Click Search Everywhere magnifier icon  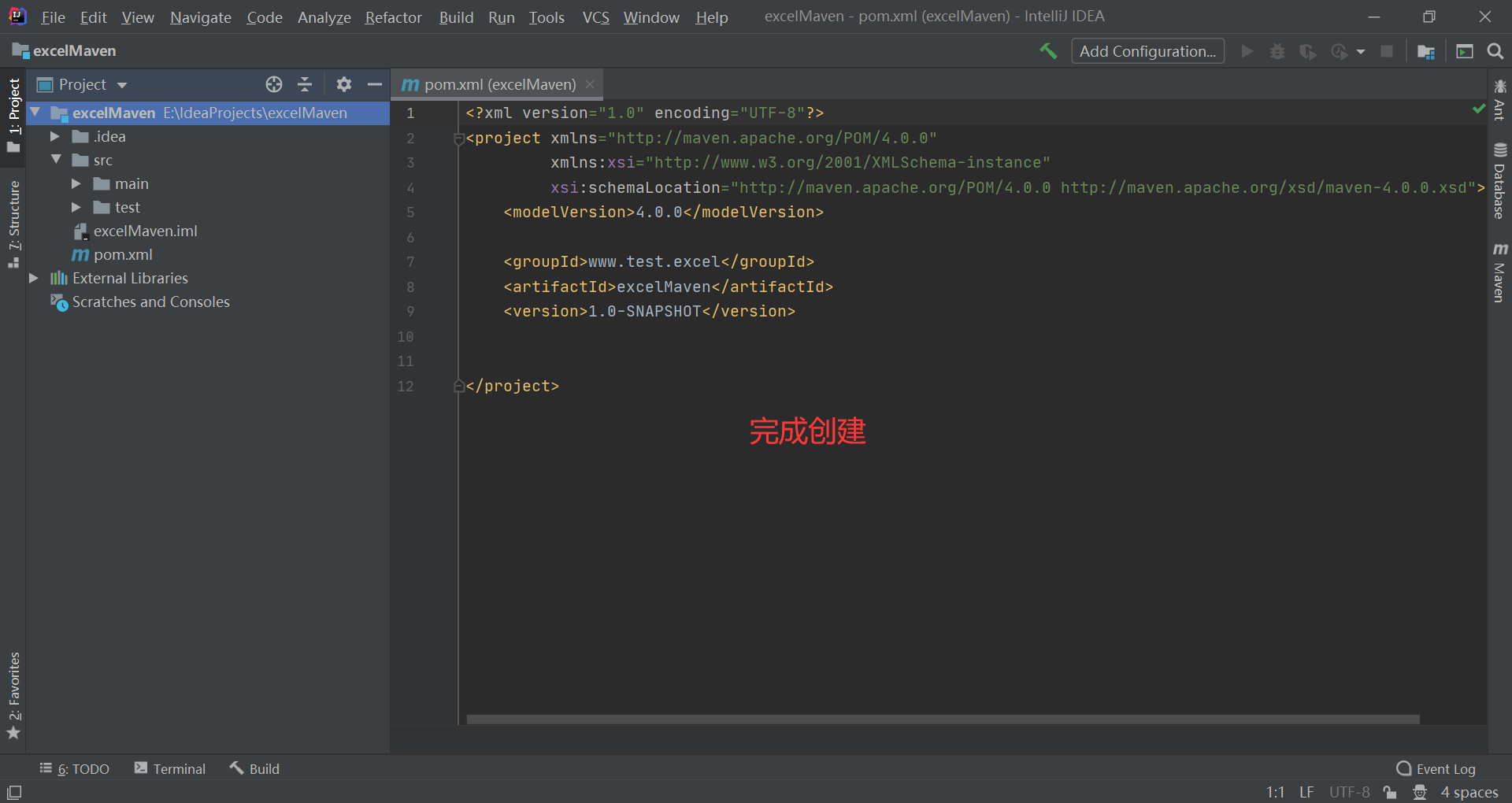tap(1495, 51)
